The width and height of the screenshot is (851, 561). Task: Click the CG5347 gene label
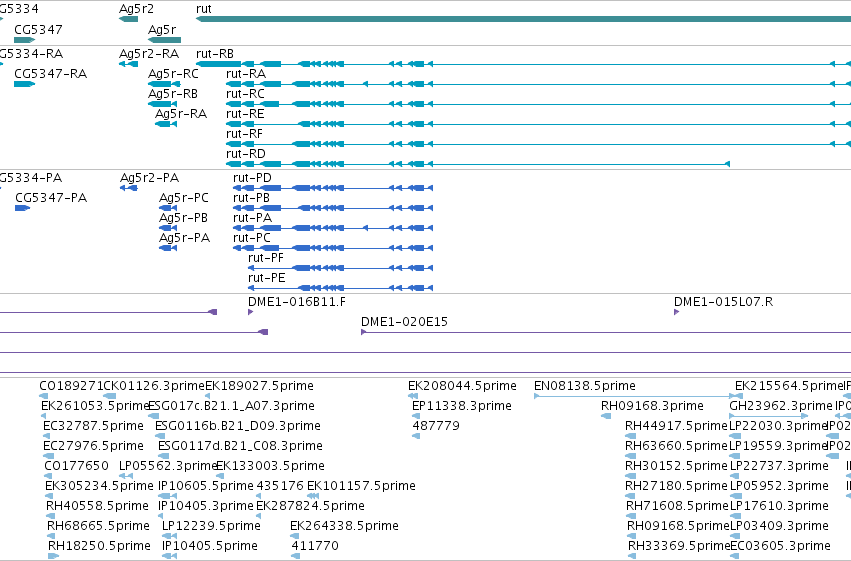(x=38, y=29)
